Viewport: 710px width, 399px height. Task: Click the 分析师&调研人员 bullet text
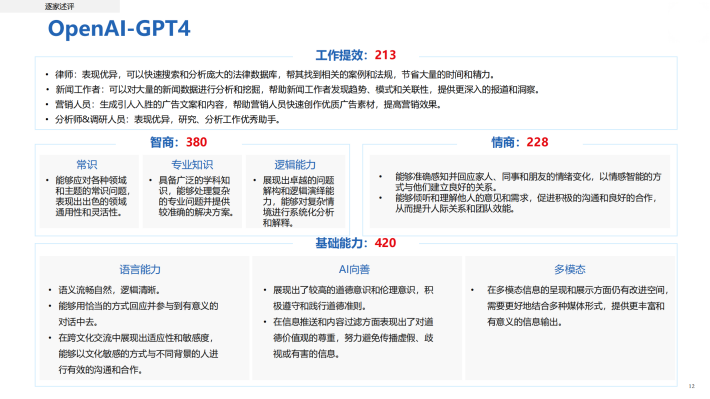168,120
